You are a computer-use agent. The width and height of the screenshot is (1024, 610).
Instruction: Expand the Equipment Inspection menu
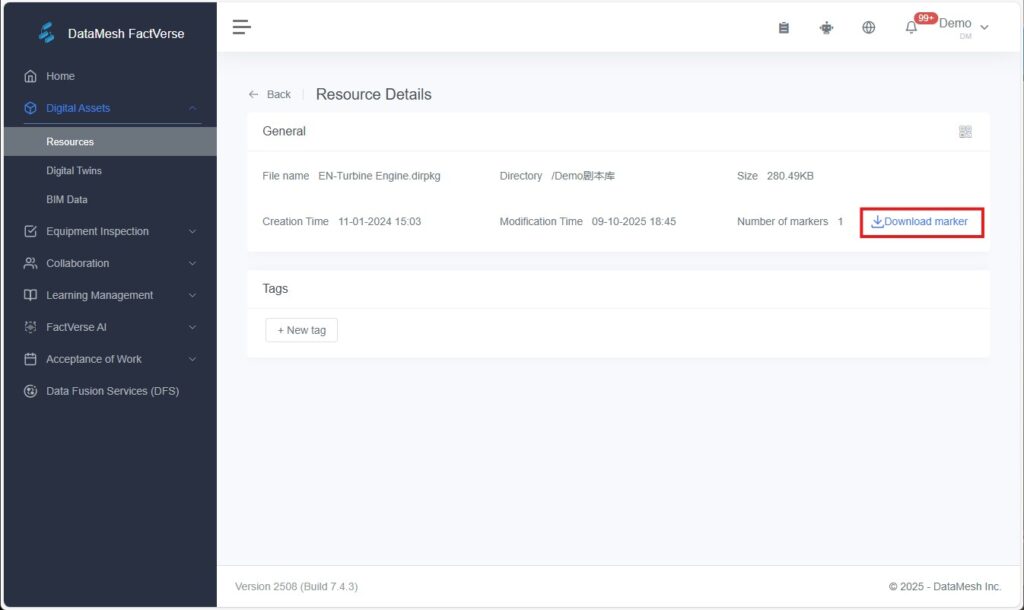coord(110,231)
